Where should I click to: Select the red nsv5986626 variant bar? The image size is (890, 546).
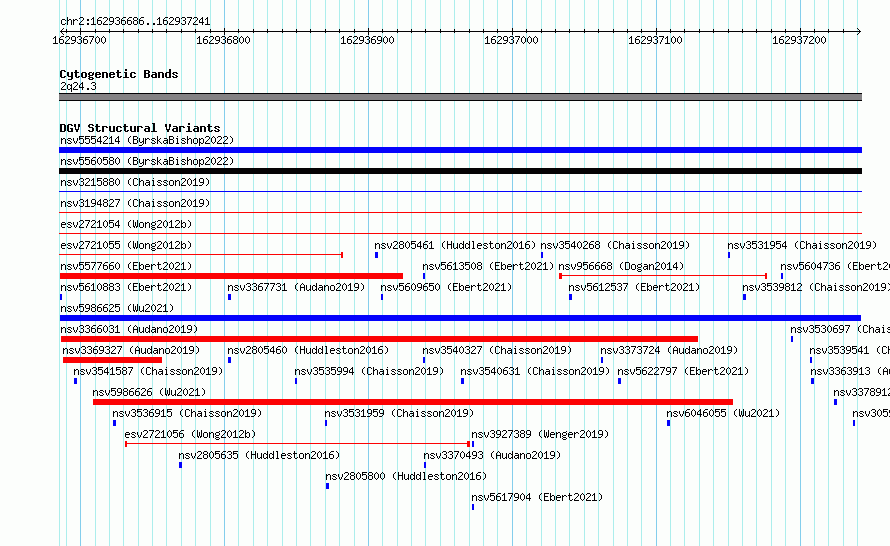(413, 402)
